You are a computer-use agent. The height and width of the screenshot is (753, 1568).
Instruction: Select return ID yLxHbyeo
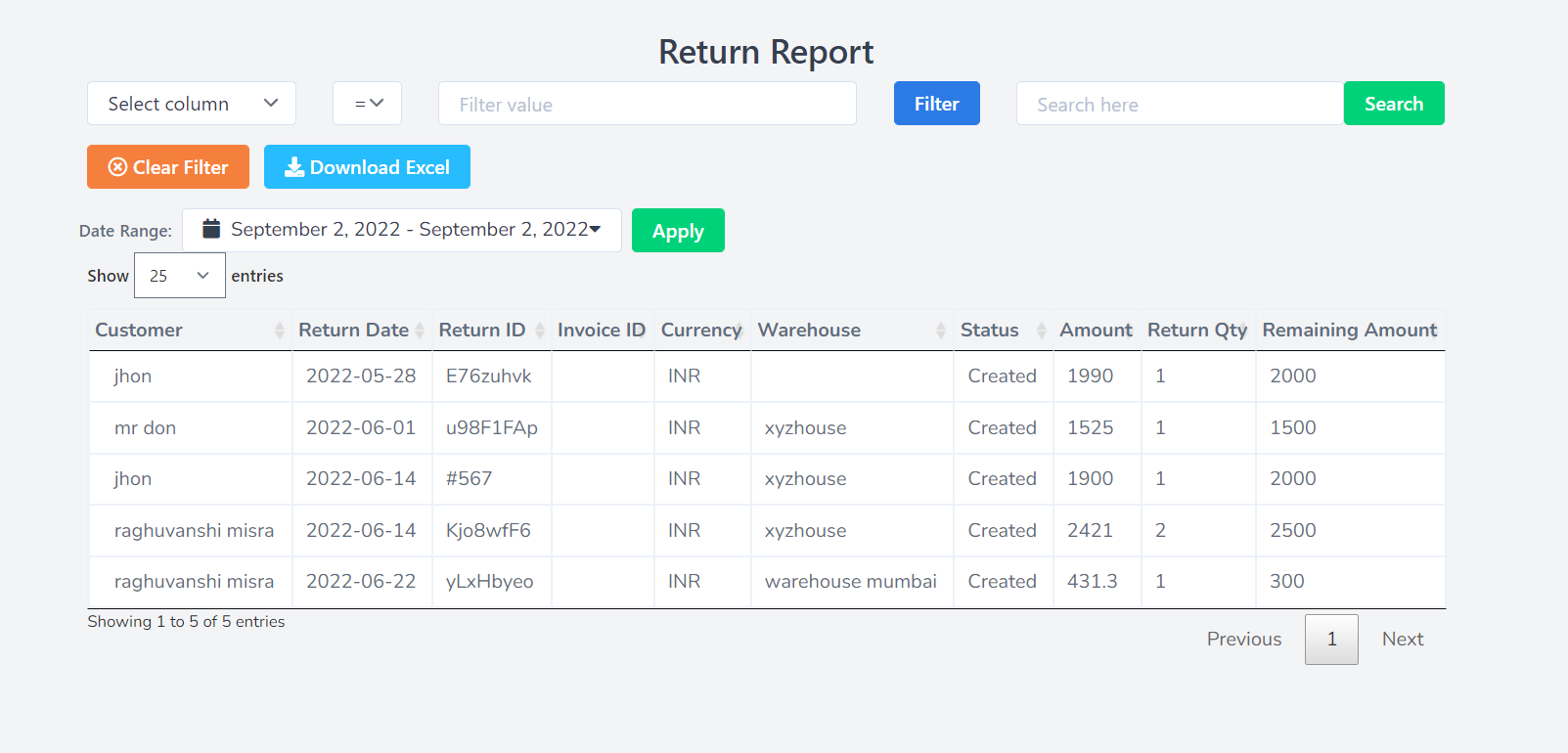tap(490, 582)
